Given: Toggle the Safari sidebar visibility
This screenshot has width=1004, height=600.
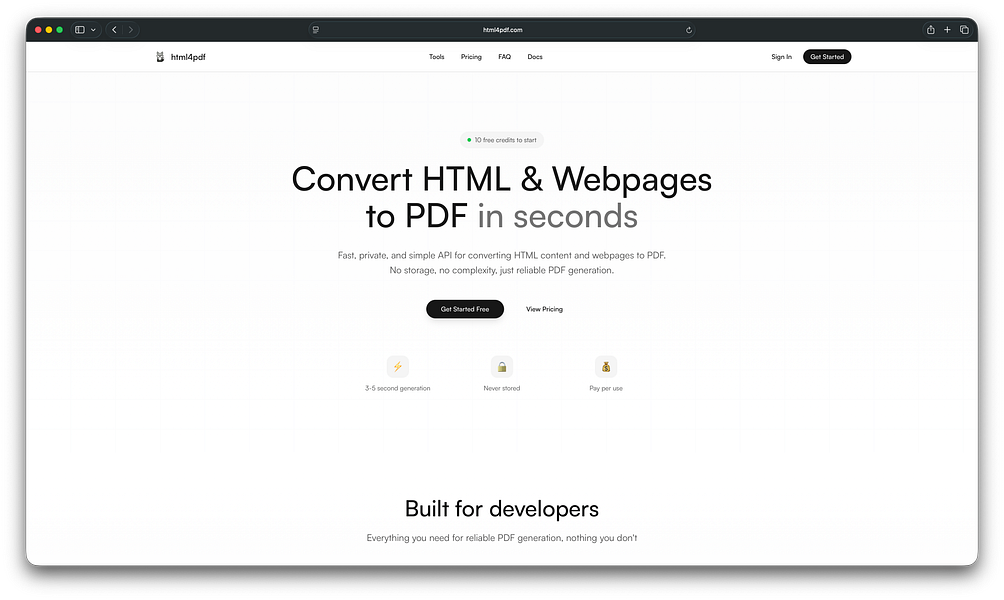Looking at the screenshot, I should 79,29.
